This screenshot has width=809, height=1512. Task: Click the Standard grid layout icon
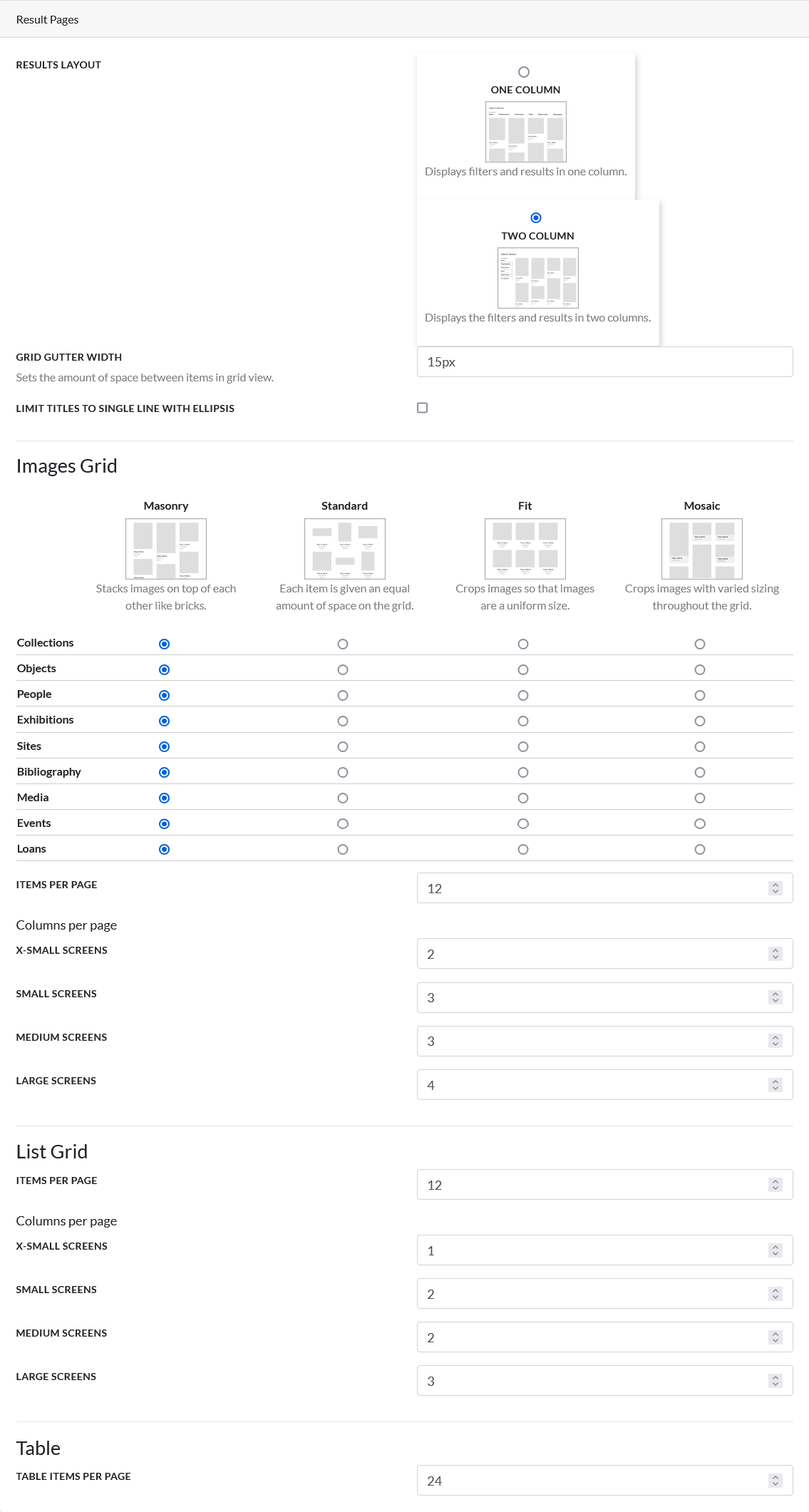point(344,548)
